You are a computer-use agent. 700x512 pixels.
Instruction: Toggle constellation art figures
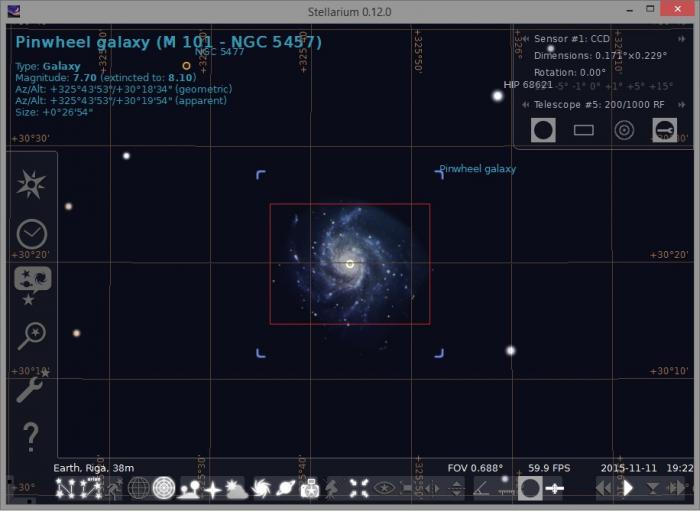coord(115,488)
